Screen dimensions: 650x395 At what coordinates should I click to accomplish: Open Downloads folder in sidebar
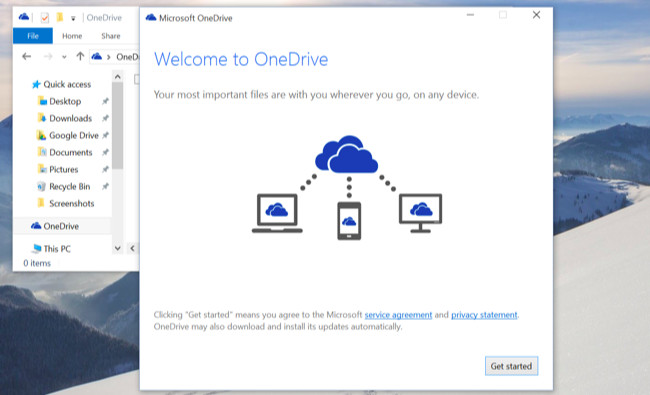[70, 119]
